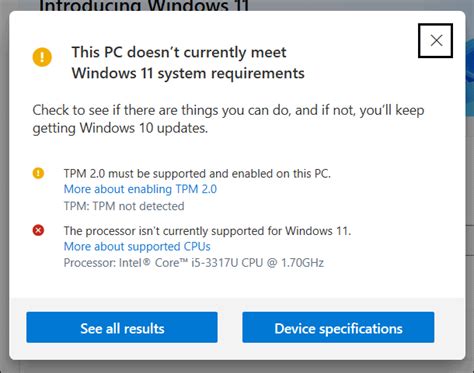Click the See all results button
Screen dimensions: 474x373
[x=122, y=327]
